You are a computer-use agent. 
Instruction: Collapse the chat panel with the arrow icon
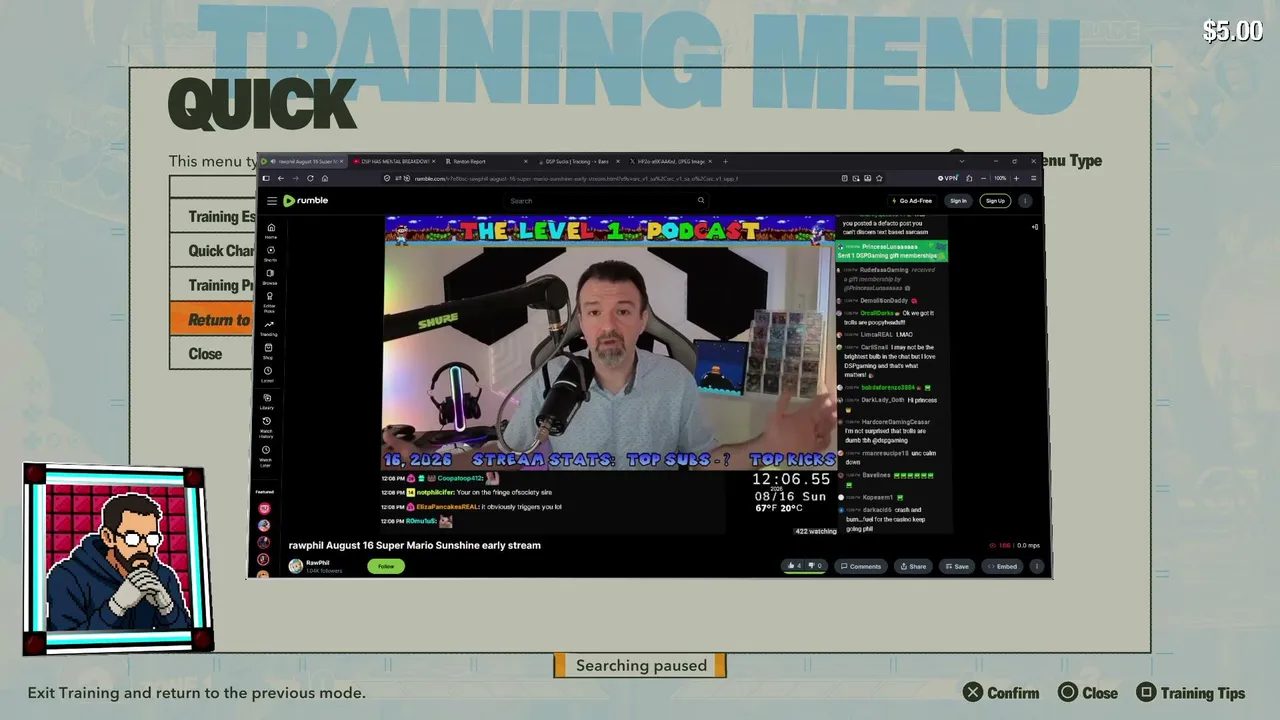point(1035,227)
